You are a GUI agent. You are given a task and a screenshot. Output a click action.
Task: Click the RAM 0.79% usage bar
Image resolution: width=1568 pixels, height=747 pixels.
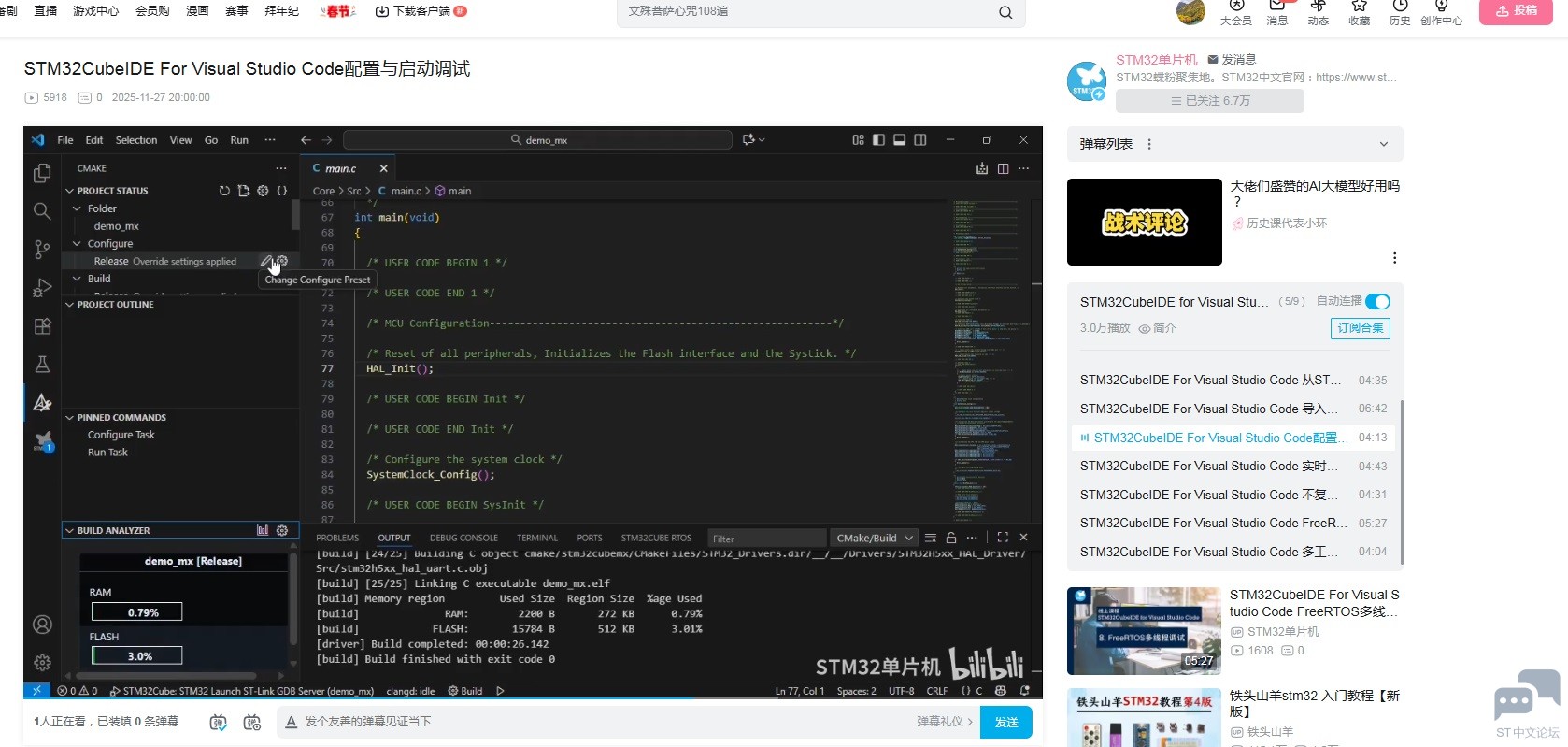point(137,612)
